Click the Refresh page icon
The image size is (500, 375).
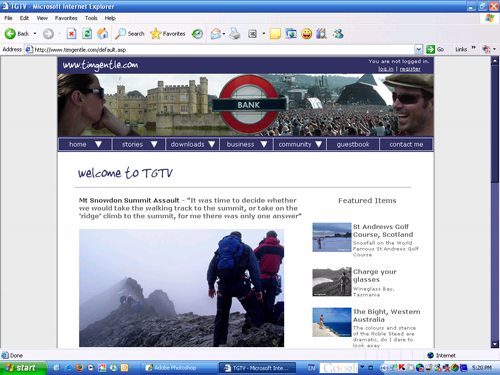click(x=87, y=34)
